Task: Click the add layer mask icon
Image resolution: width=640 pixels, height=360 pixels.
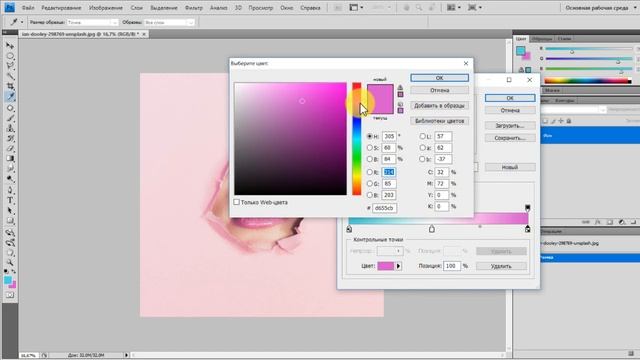Action: (609, 222)
